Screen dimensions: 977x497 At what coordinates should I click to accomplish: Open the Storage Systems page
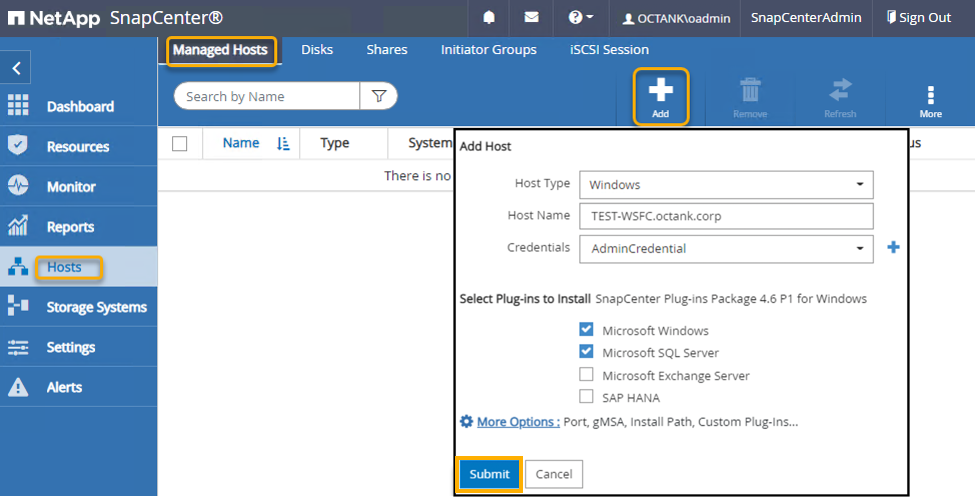click(97, 307)
